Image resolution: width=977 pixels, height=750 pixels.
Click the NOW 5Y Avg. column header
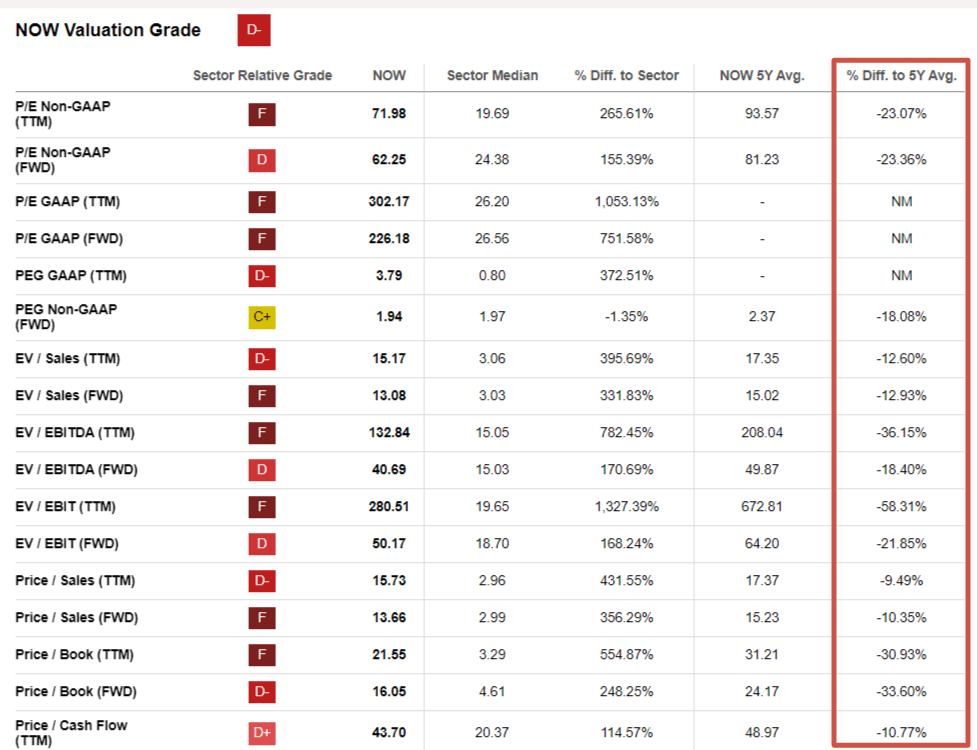pos(763,75)
